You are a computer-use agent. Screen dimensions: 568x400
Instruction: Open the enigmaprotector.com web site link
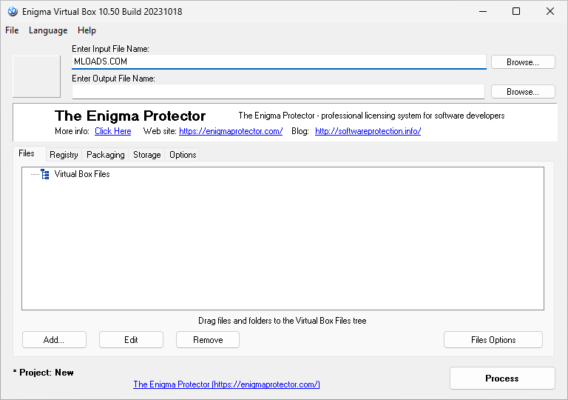(231, 131)
